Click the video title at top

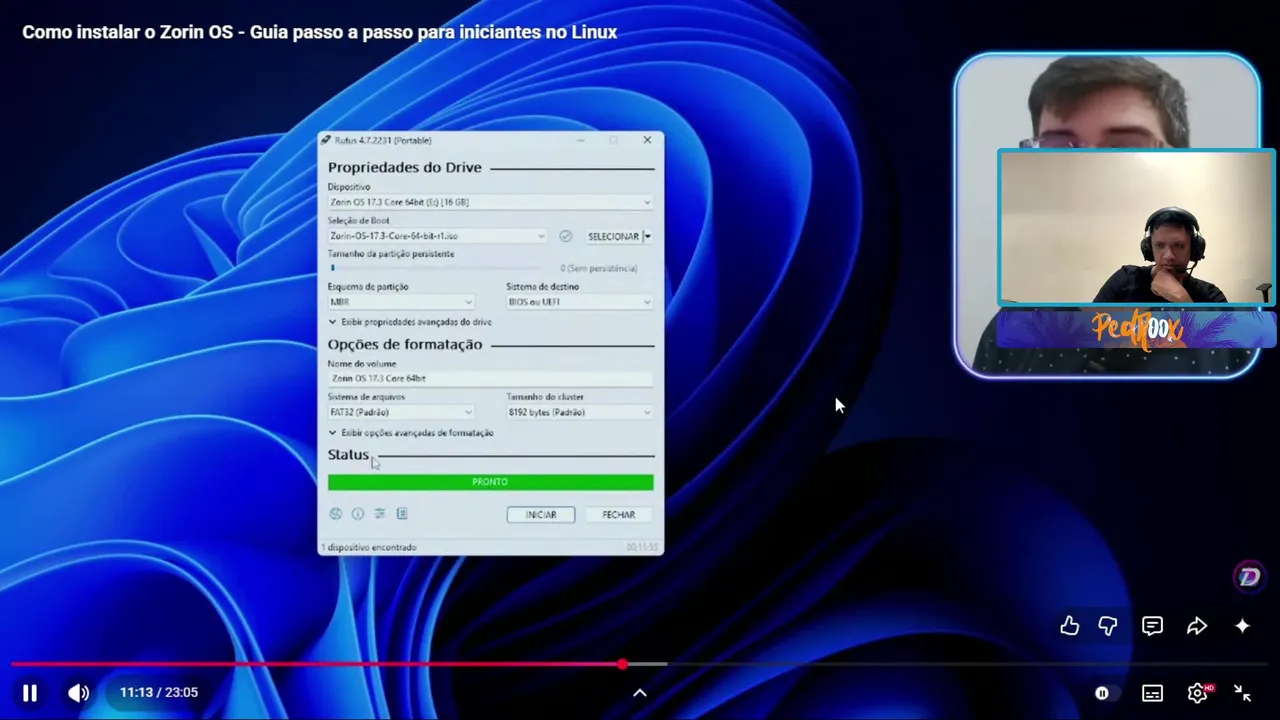click(319, 32)
